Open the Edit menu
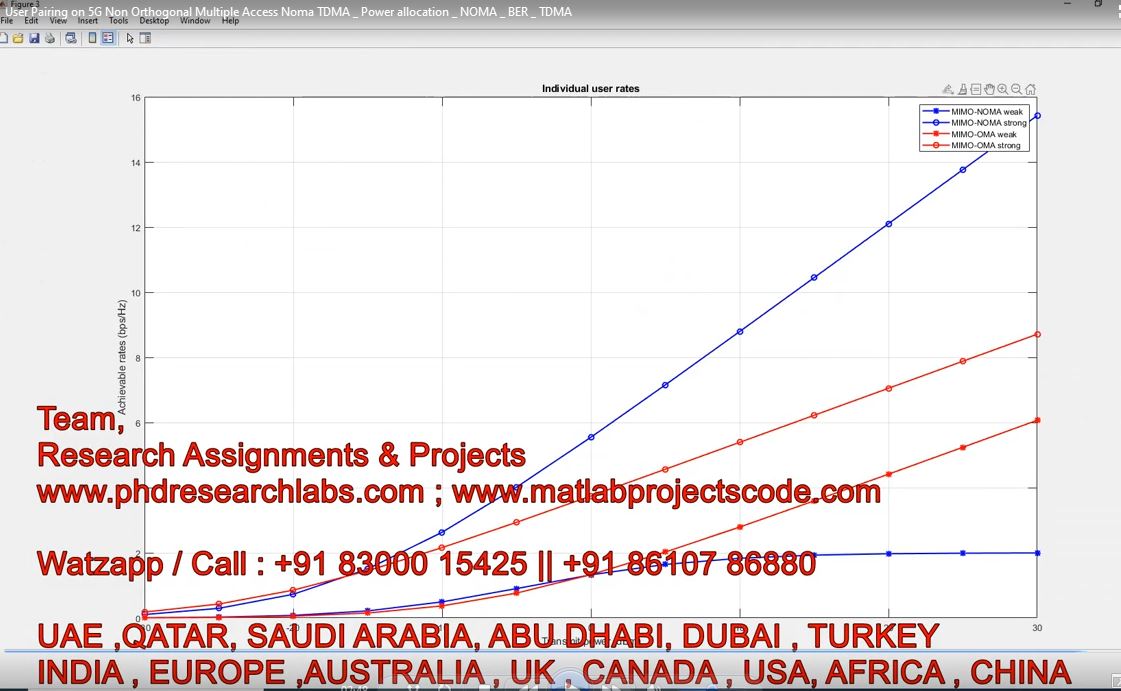The height and width of the screenshot is (691, 1121). tap(31, 21)
